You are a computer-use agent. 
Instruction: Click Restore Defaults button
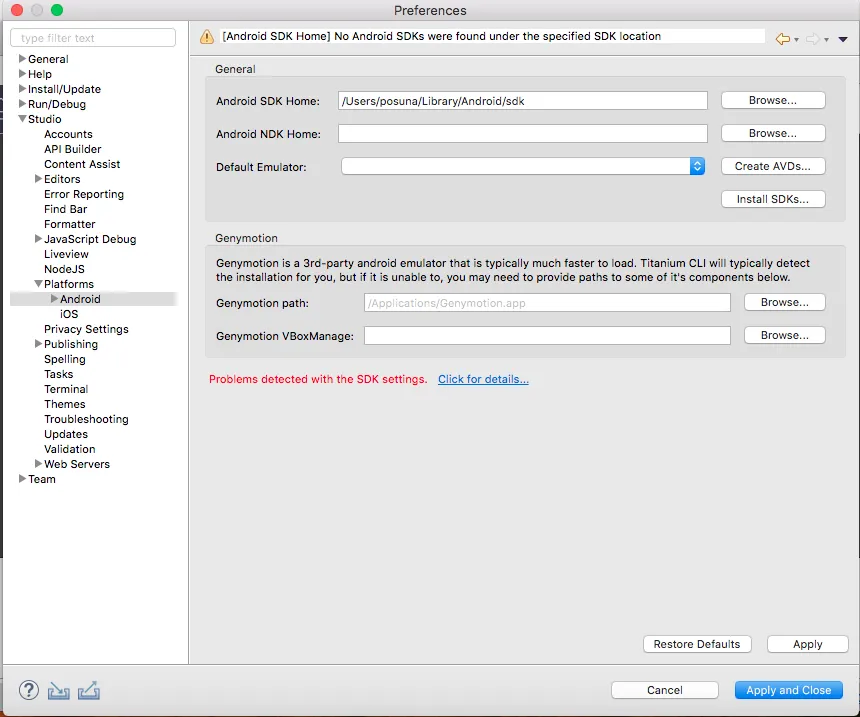pos(697,644)
